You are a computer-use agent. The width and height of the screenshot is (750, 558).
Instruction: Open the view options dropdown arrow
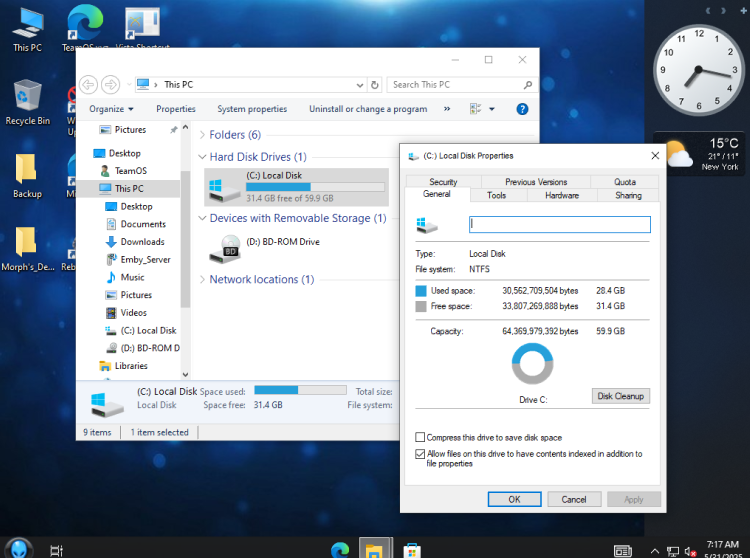492,109
